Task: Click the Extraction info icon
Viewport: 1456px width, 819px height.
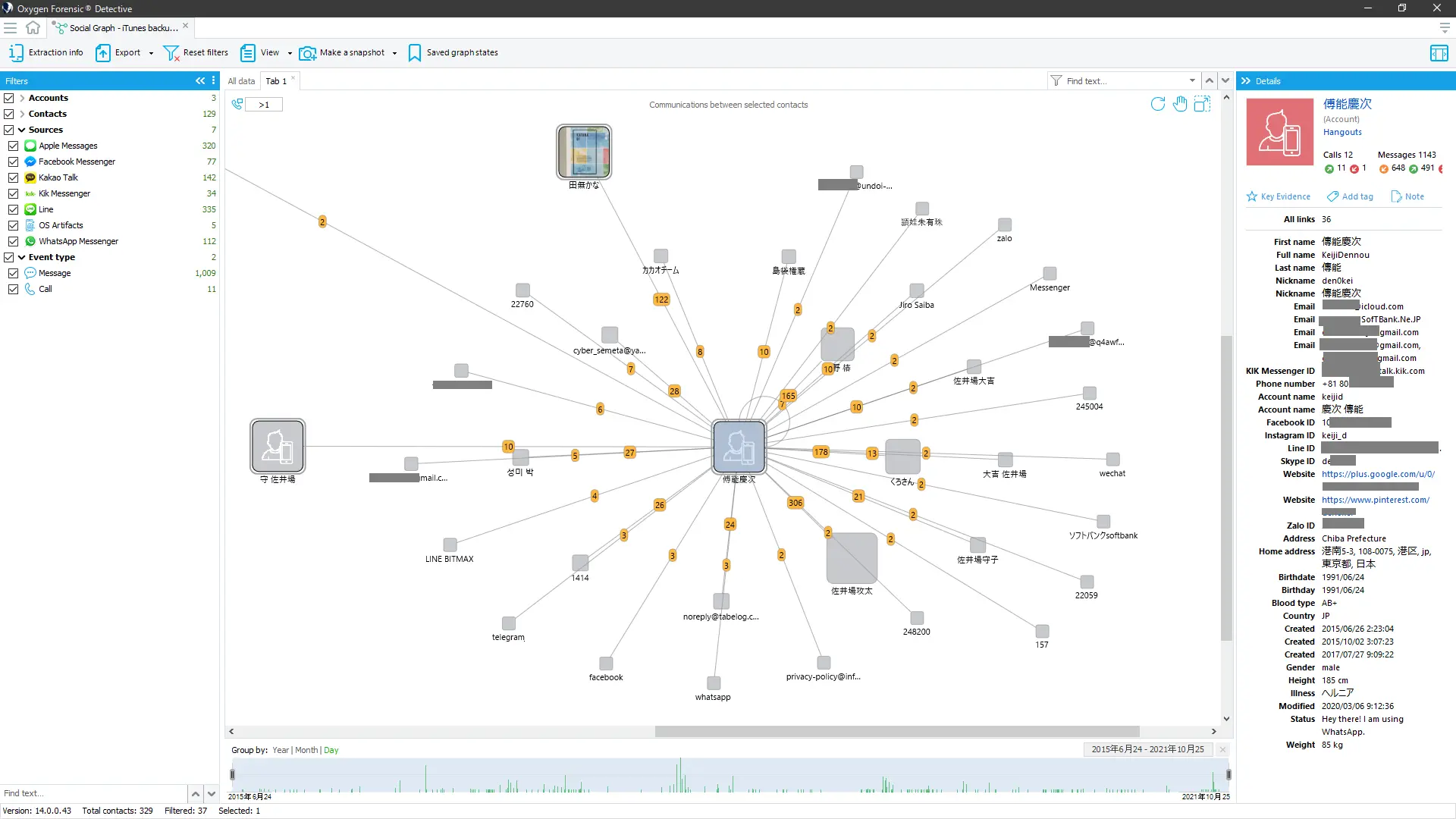Action: pyautogui.click(x=16, y=52)
